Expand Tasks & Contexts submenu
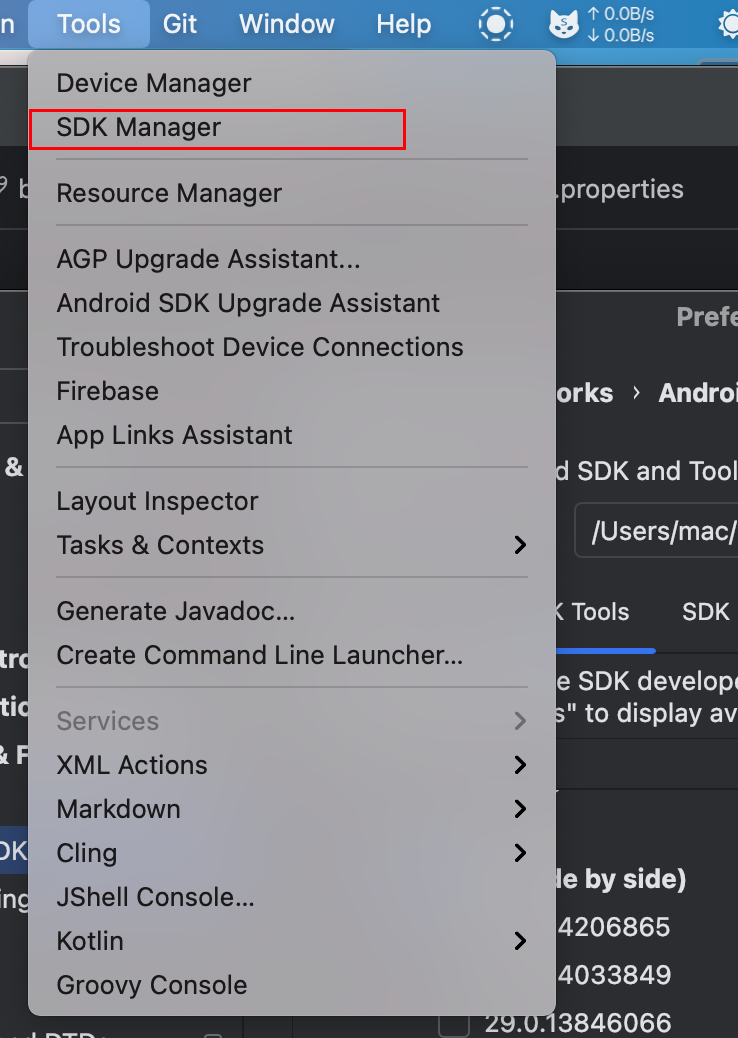738x1038 pixels. [x=292, y=545]
